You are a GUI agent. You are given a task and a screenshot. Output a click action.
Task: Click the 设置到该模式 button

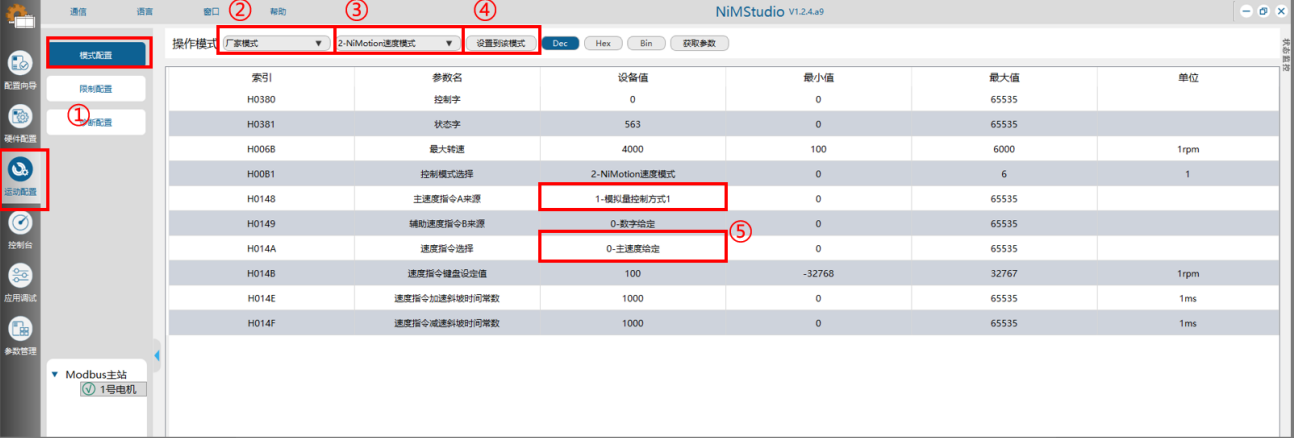point(501,44)
